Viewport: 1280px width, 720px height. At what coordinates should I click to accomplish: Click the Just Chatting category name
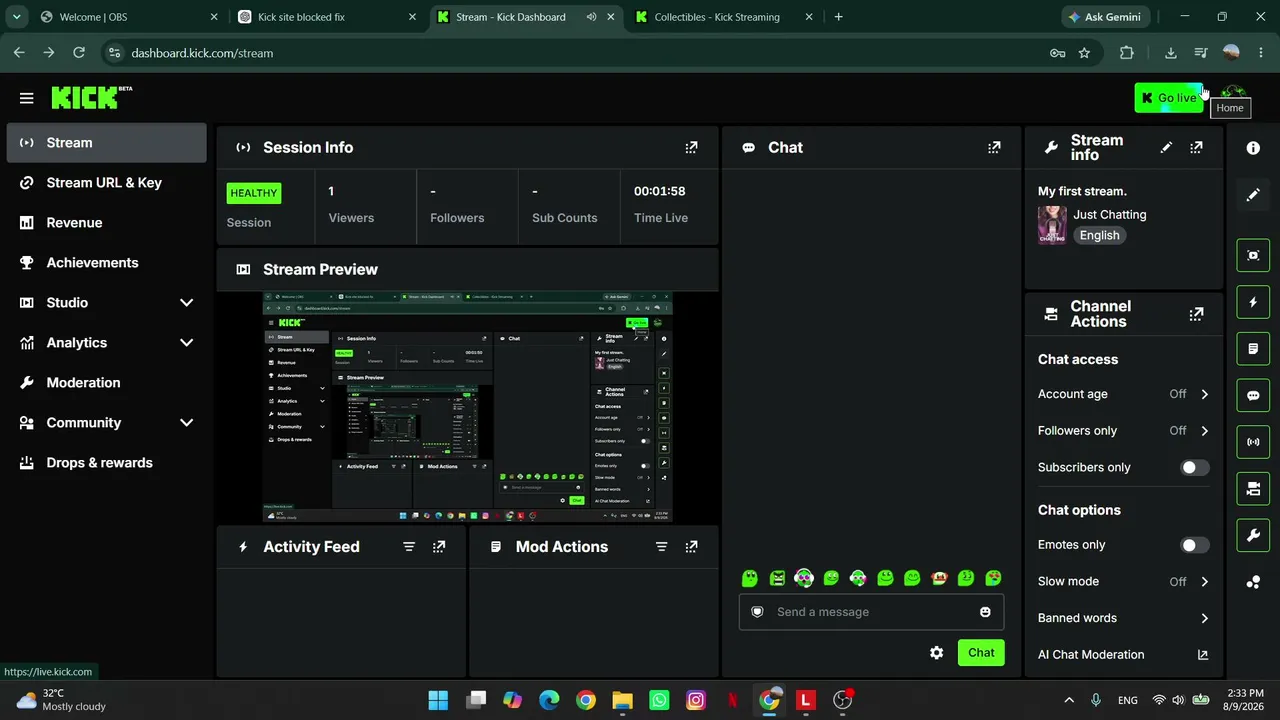pos(1110,215)
